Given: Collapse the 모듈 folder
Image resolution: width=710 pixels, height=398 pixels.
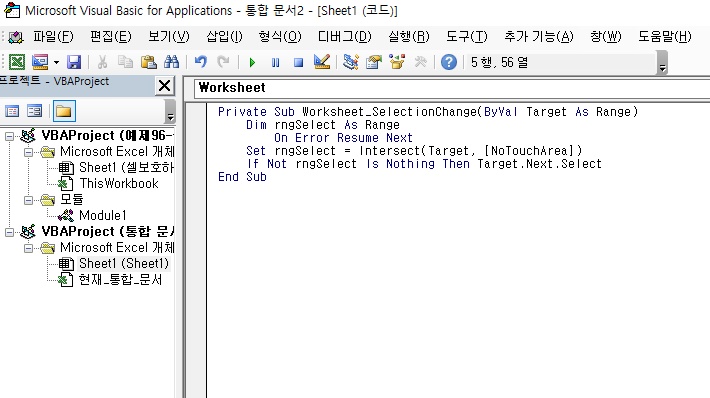Looking at the screenshot, I should click(28, 200).
